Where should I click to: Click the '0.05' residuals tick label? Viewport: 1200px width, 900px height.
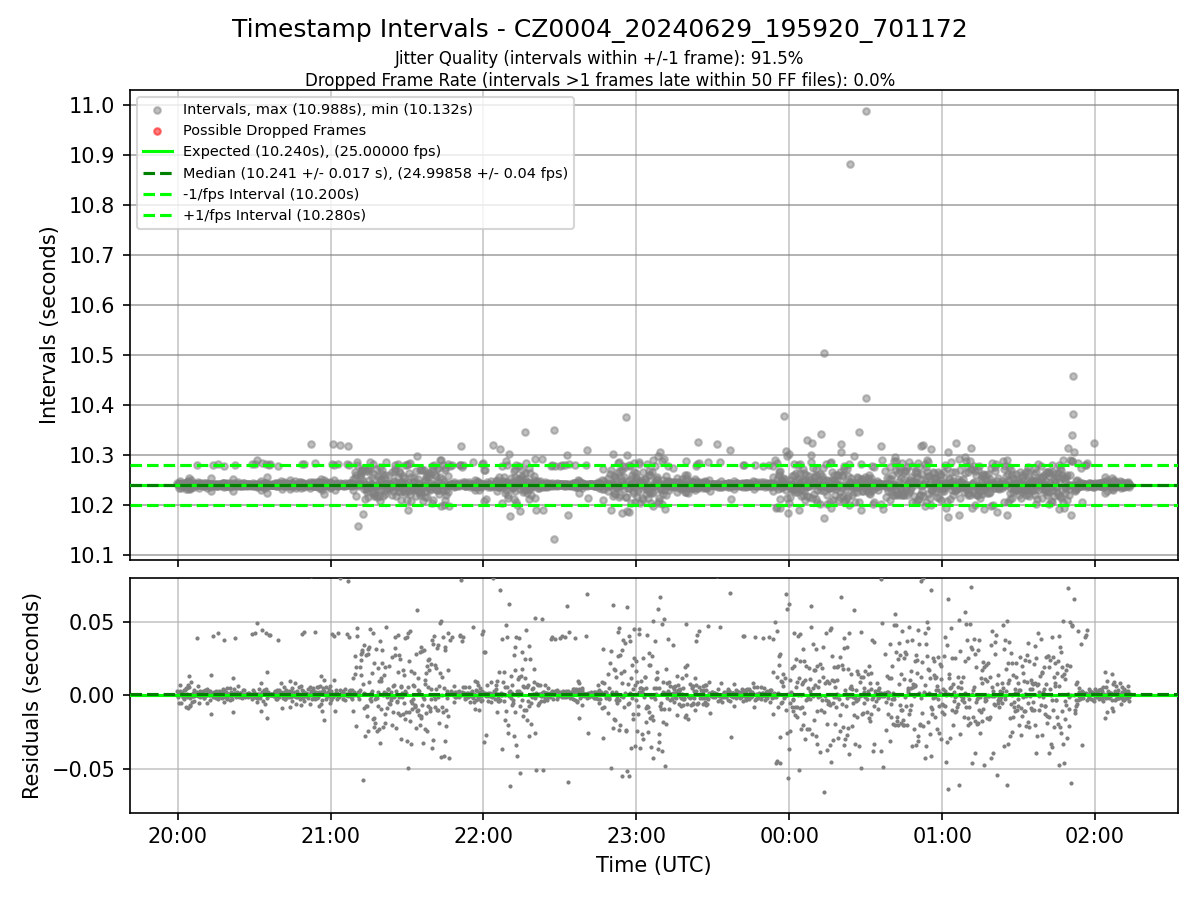(94, 622)
